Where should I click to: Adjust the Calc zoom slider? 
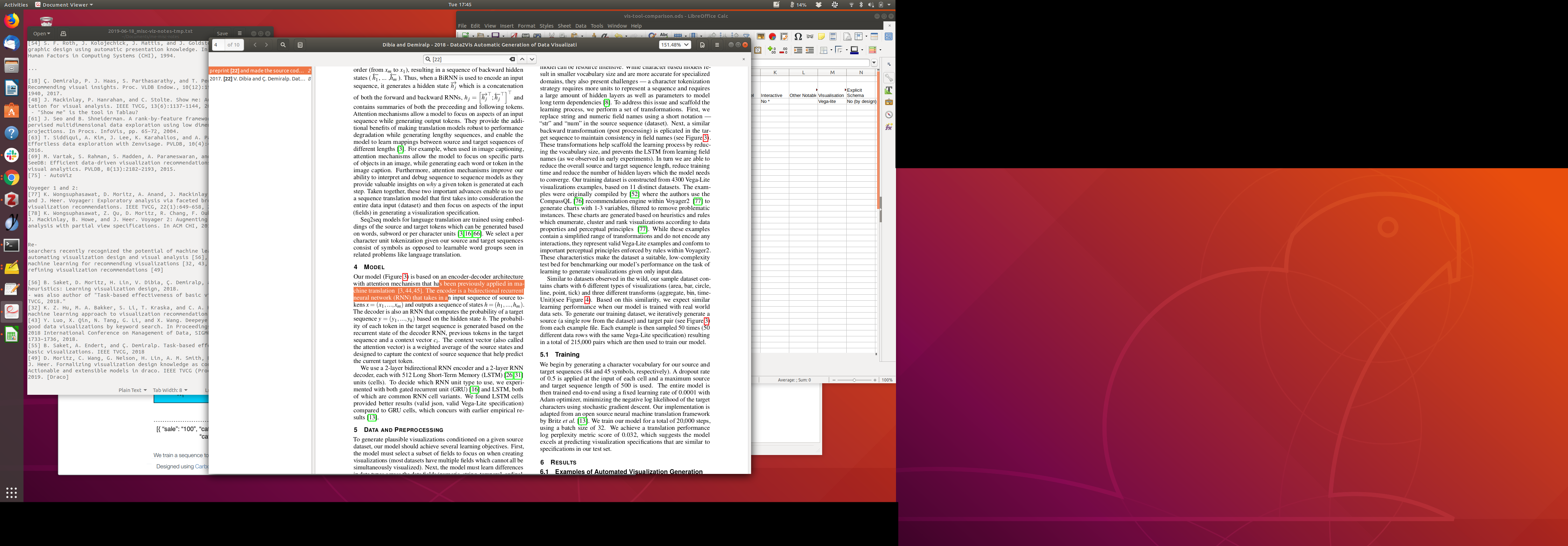point(854,380)
